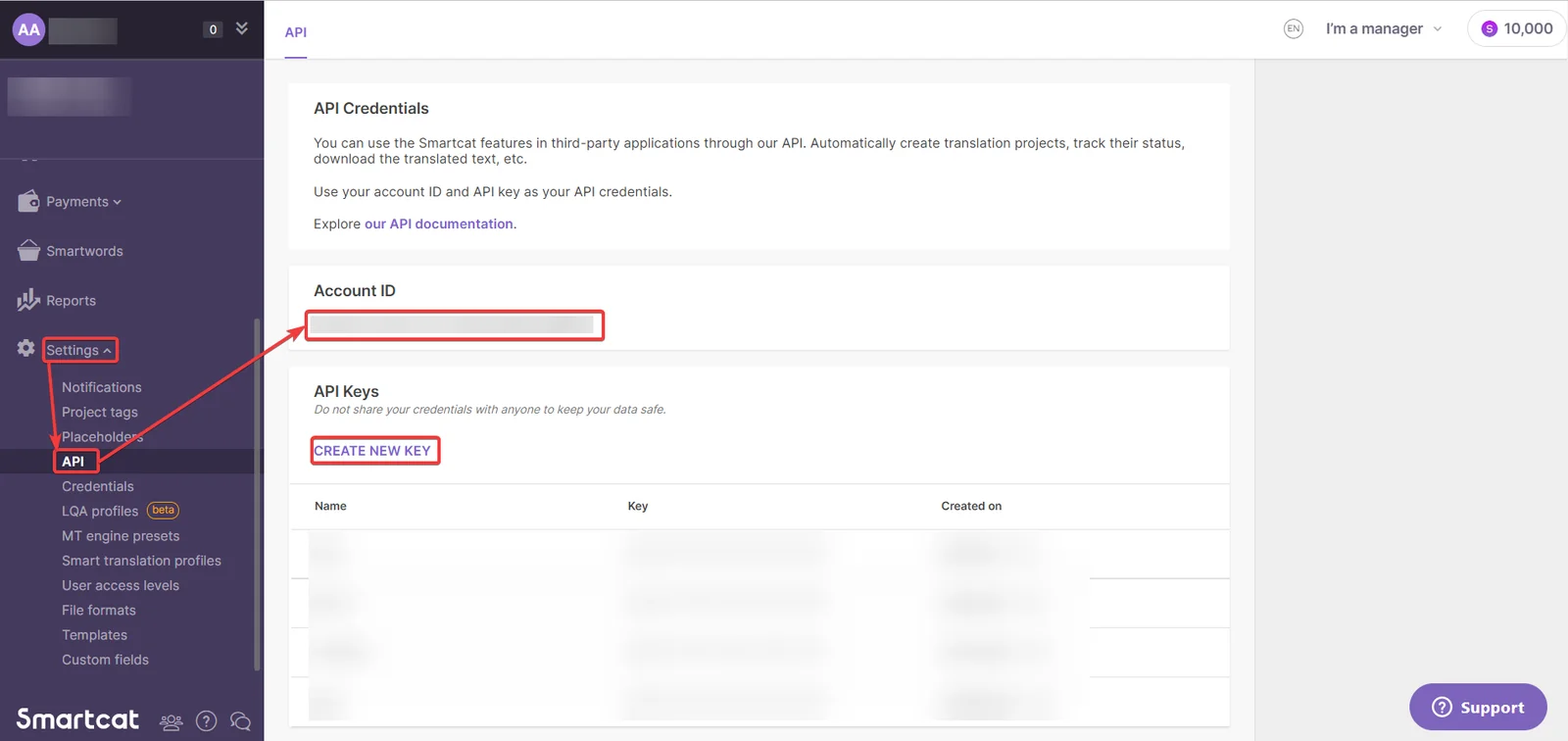Open Placeholders settings
The width and height of the screenshot is (1568, 741).
coord(102,437)
